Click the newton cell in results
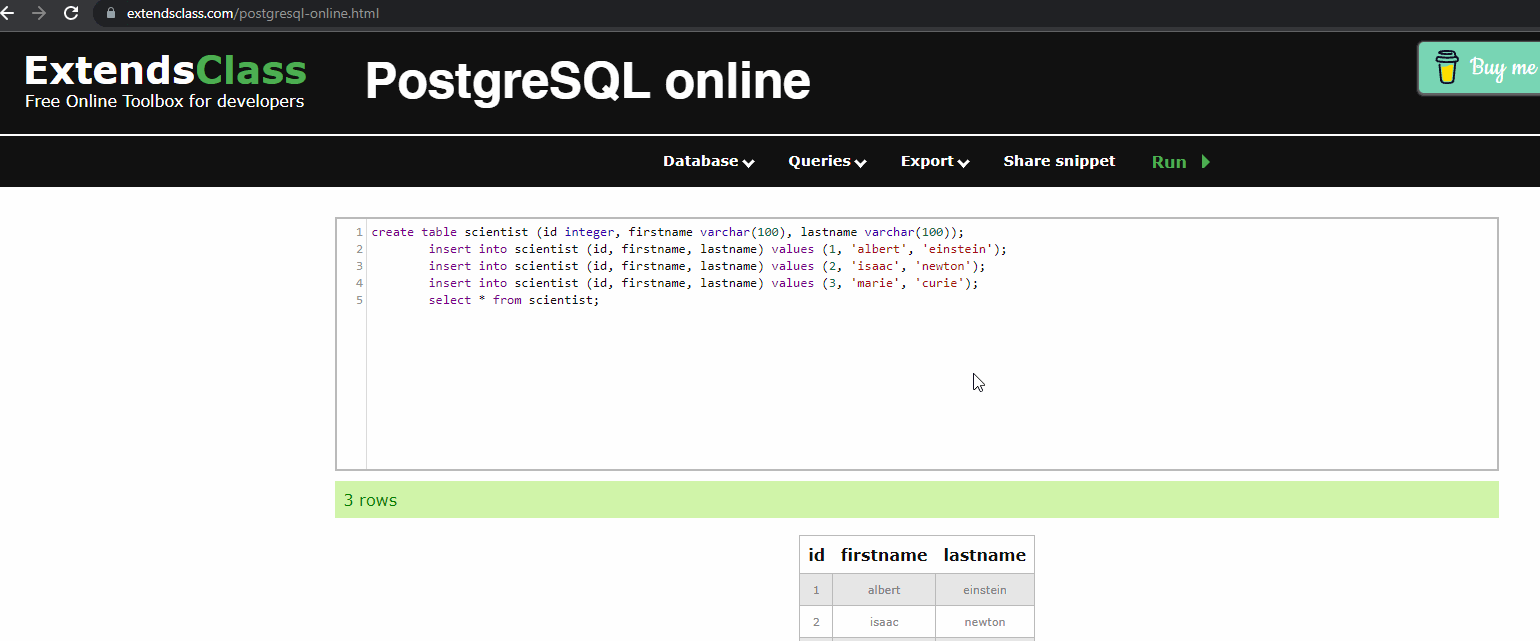The width and height of the screenshot is (1540, 641). [985, 622]
